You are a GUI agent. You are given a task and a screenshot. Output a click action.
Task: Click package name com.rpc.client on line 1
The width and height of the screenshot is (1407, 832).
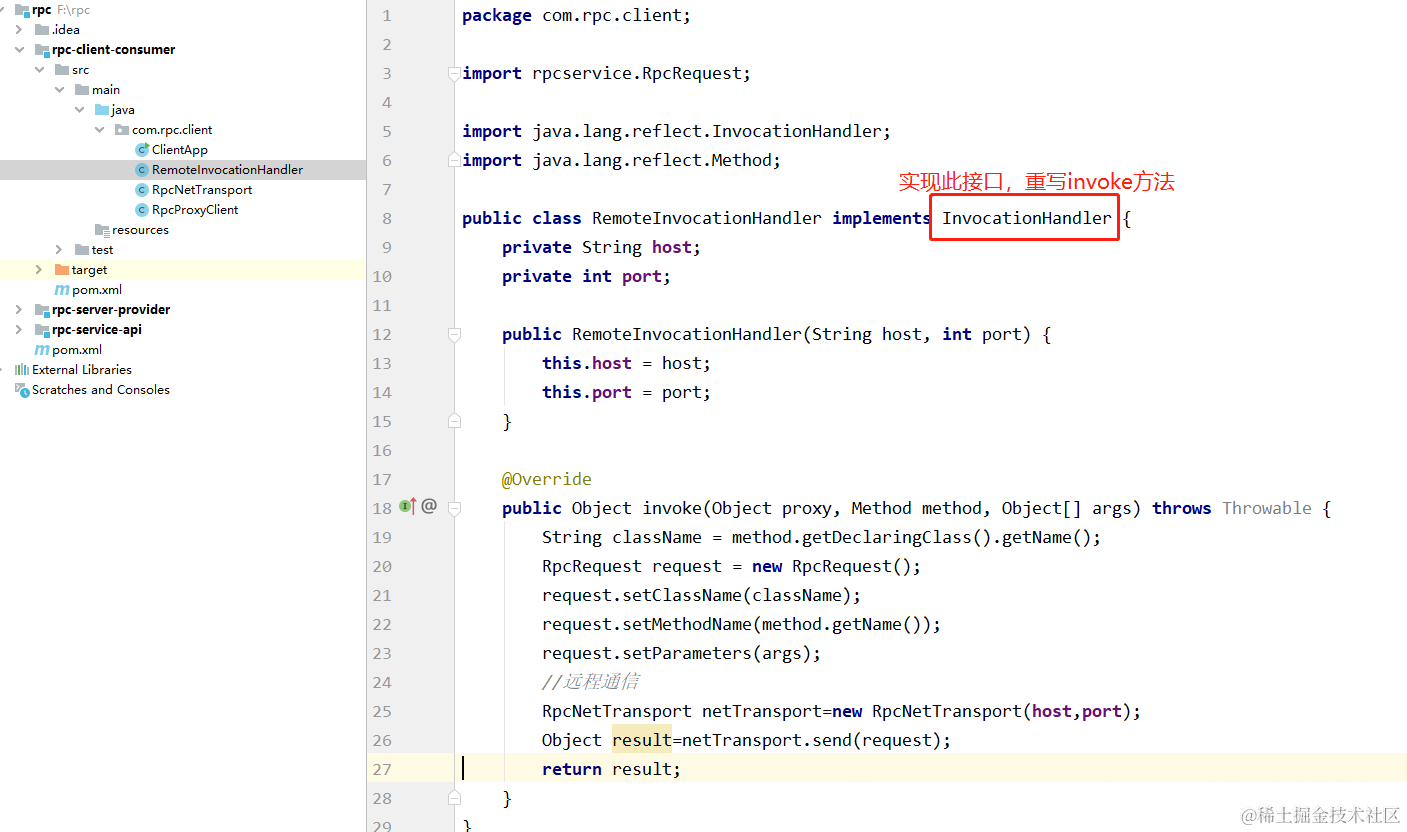(x=611, y=15)
